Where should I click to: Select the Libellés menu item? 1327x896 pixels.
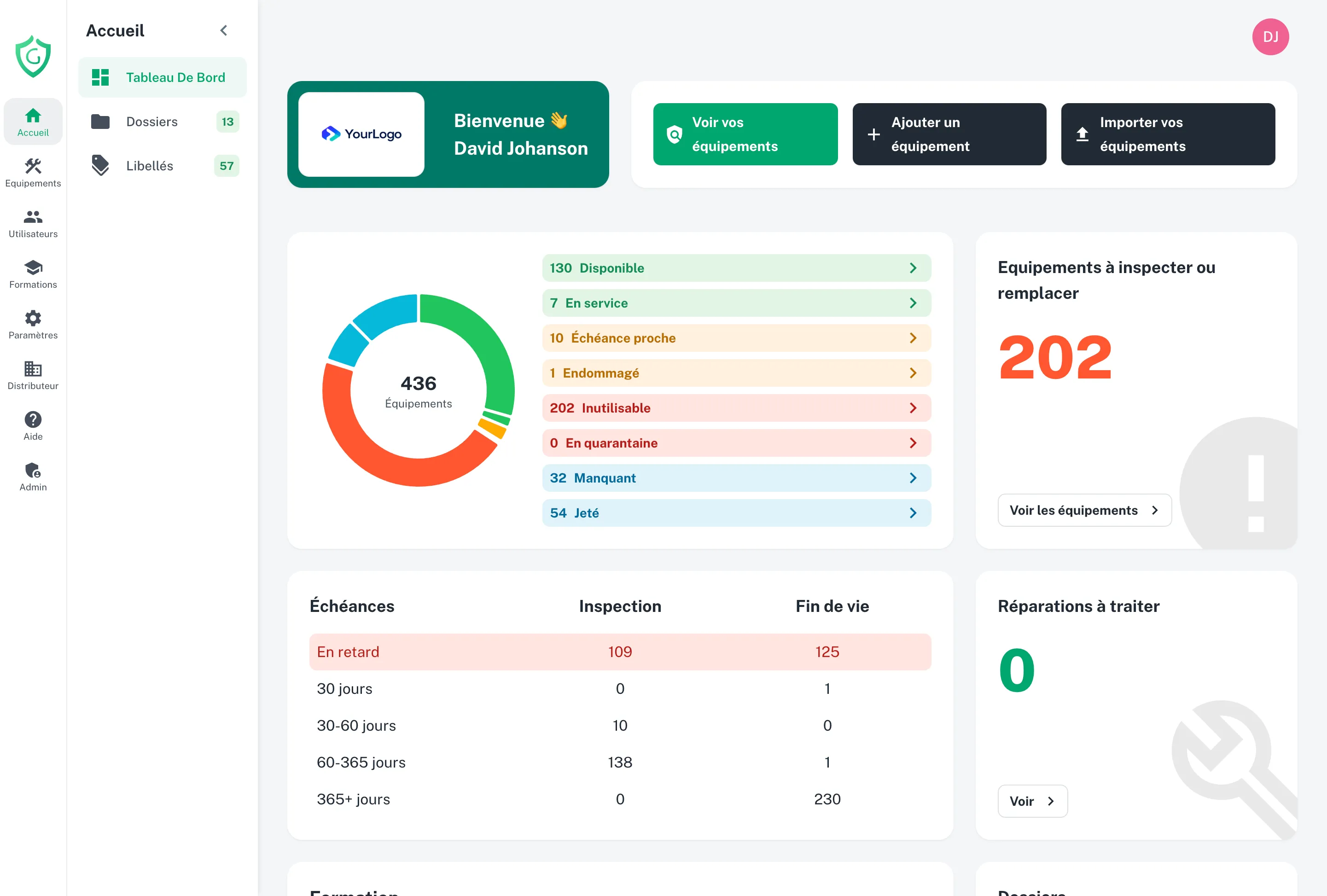(x=163, y=166)
